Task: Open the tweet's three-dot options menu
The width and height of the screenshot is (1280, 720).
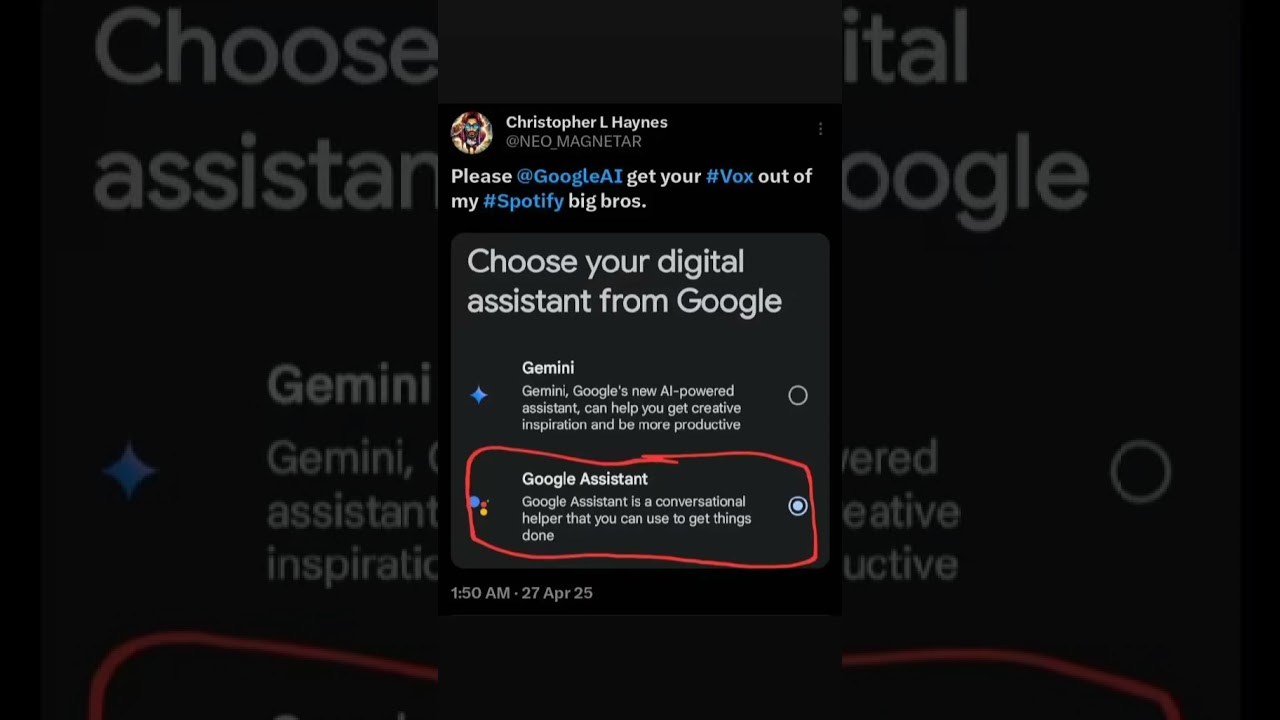Action: click(820, 129)
